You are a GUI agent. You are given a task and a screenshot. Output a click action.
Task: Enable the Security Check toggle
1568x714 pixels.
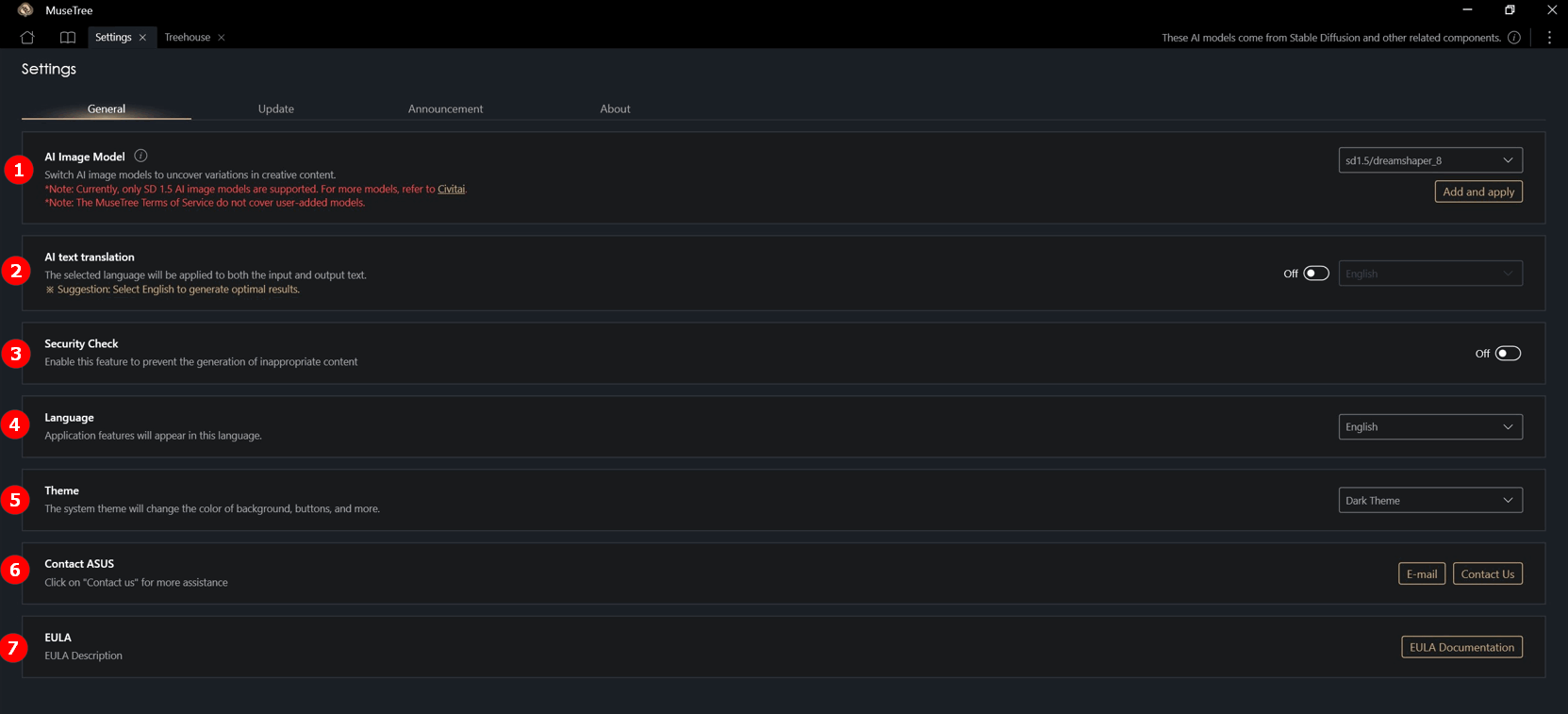coord(1508,354)
